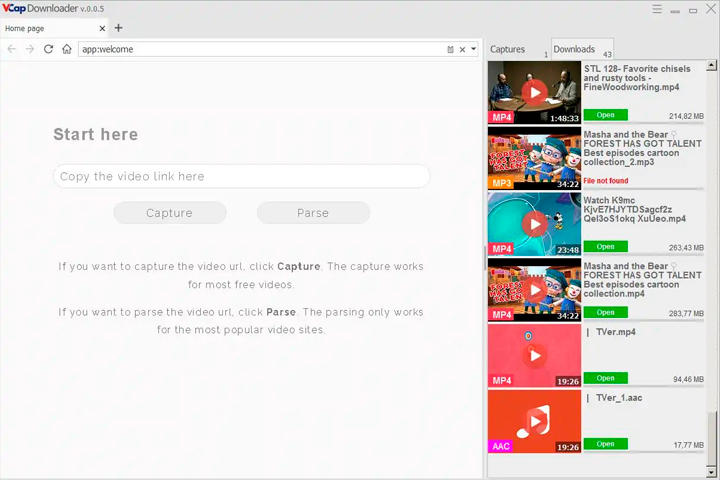This screenshot has width=720, height=480.
Task: Open the home page icon
Action: click(67, 49)
